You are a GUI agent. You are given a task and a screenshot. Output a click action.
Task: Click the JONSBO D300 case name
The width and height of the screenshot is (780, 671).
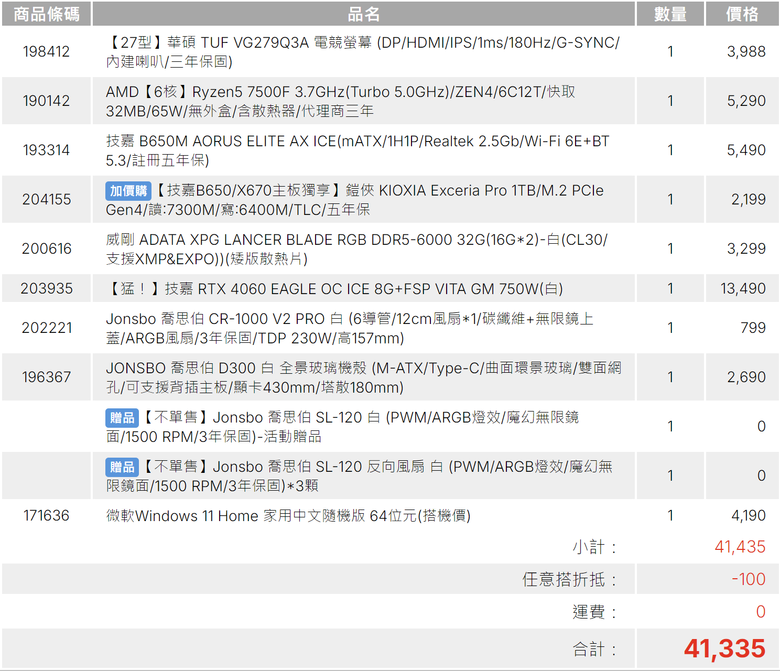(363, 377)
